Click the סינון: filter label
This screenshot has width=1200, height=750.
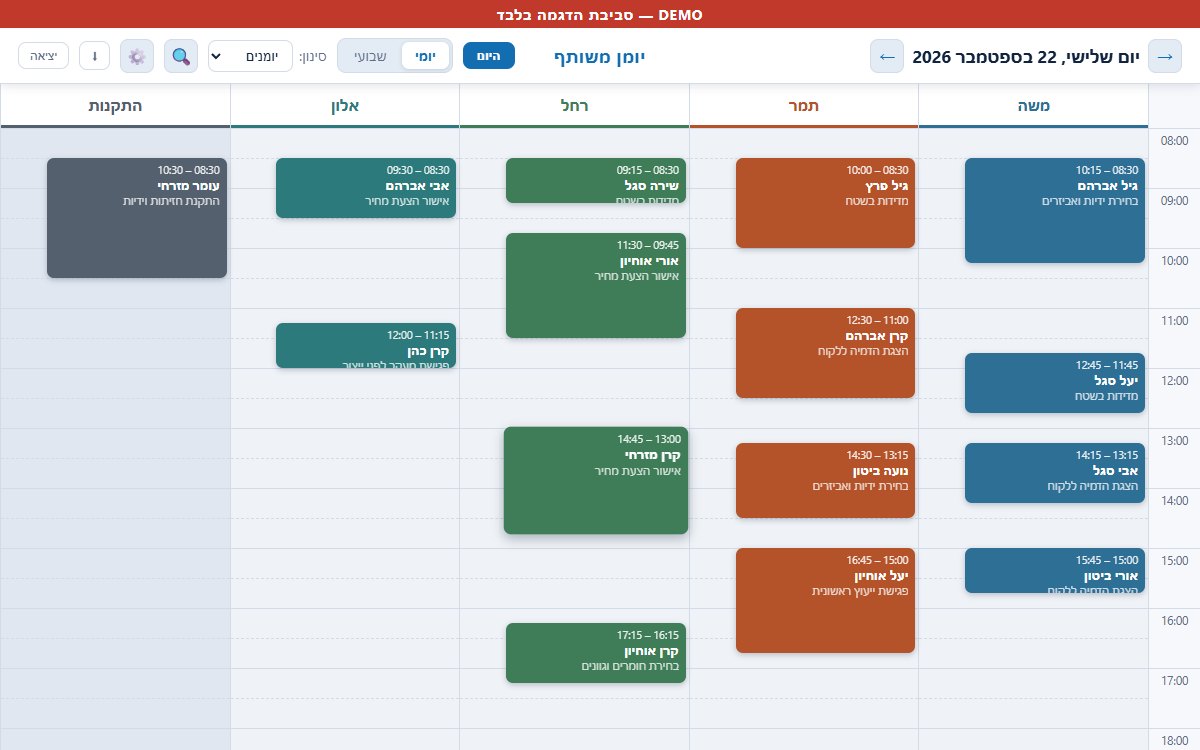[x=313, y=57]
